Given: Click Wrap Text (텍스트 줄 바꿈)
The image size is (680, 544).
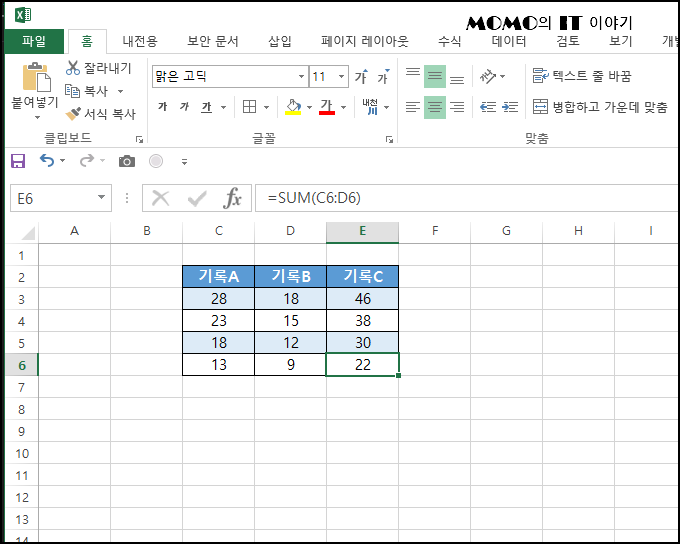Looking at the screenshot, I should 582,76.
